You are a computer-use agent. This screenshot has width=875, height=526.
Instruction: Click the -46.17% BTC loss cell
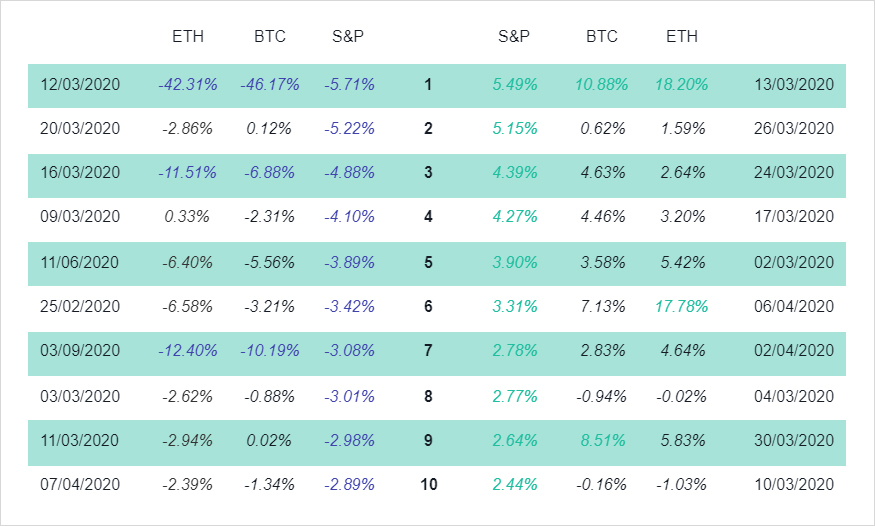[270, 85]
